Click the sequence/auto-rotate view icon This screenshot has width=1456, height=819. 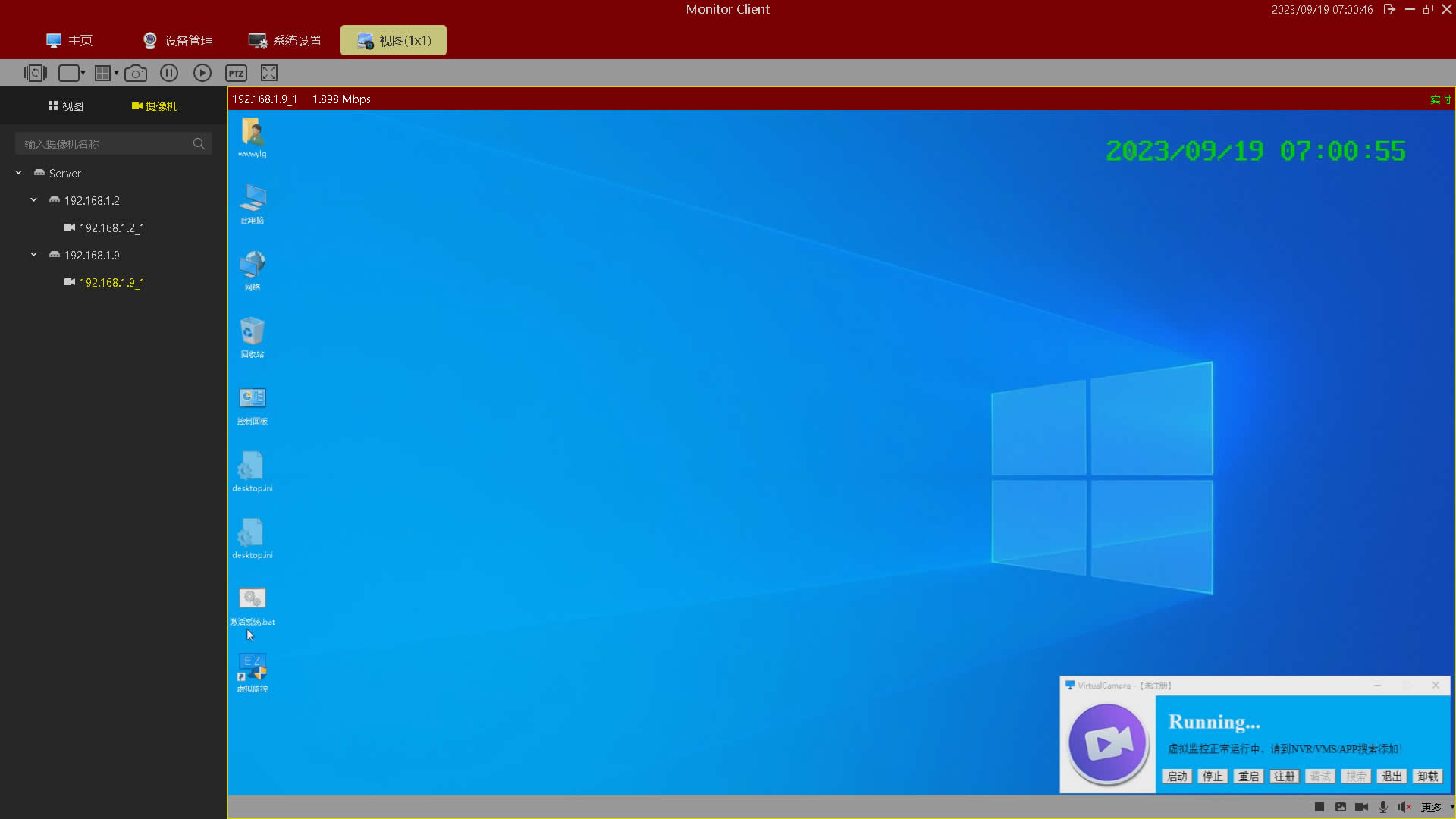[35, 73]
